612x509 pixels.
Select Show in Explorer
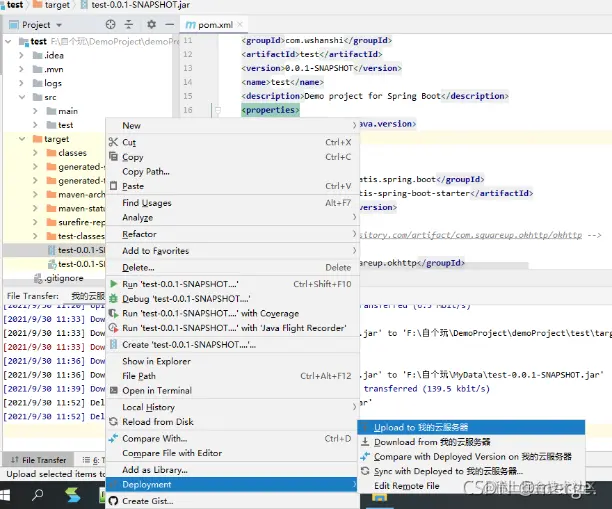point(233,361)
